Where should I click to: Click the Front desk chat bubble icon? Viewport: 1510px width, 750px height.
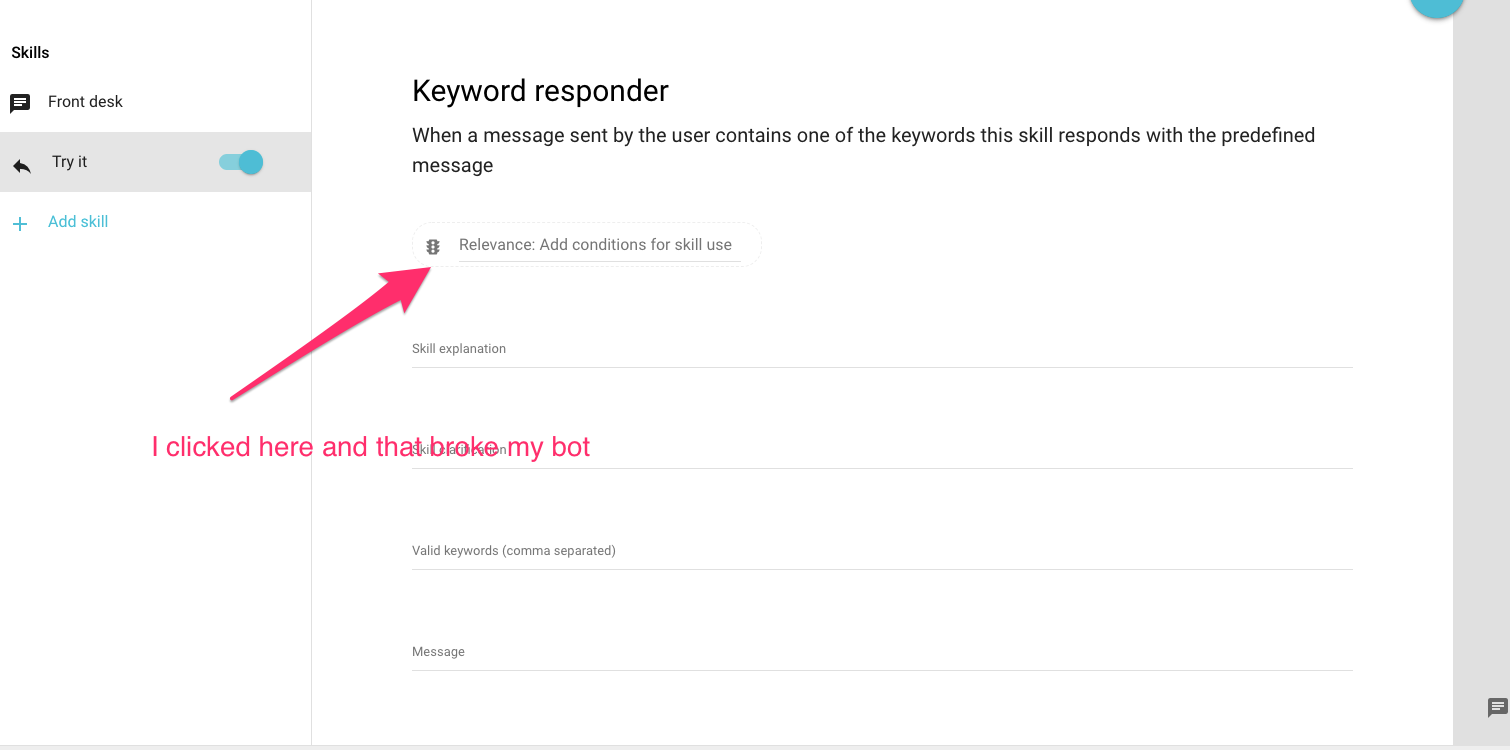point(20,102)
